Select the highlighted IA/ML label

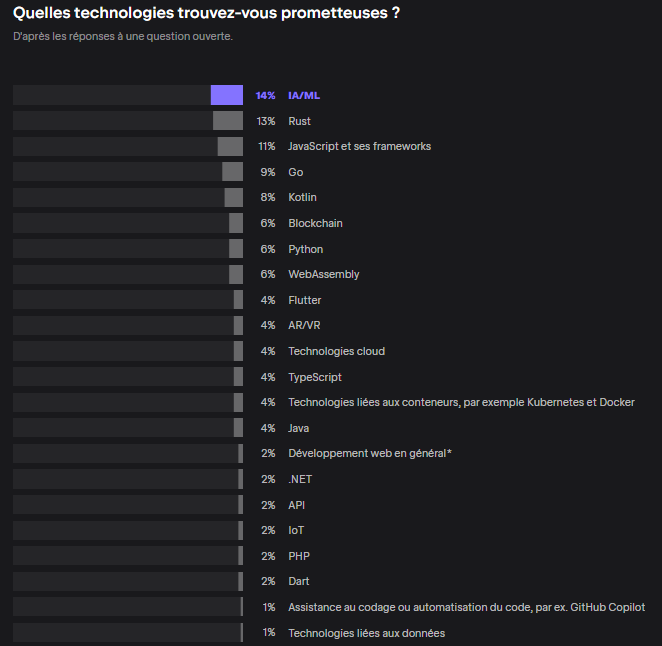(x=304, y=95)
